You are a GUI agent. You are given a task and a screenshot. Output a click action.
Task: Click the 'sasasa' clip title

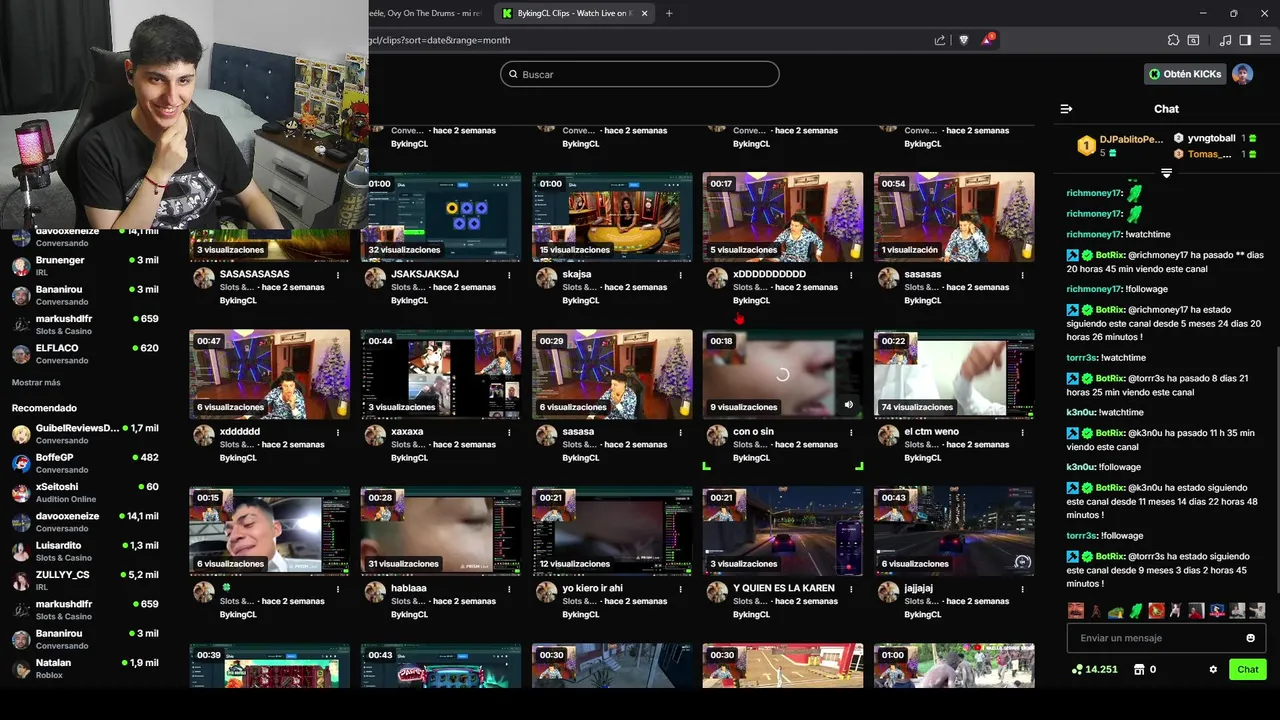point(579,432)
